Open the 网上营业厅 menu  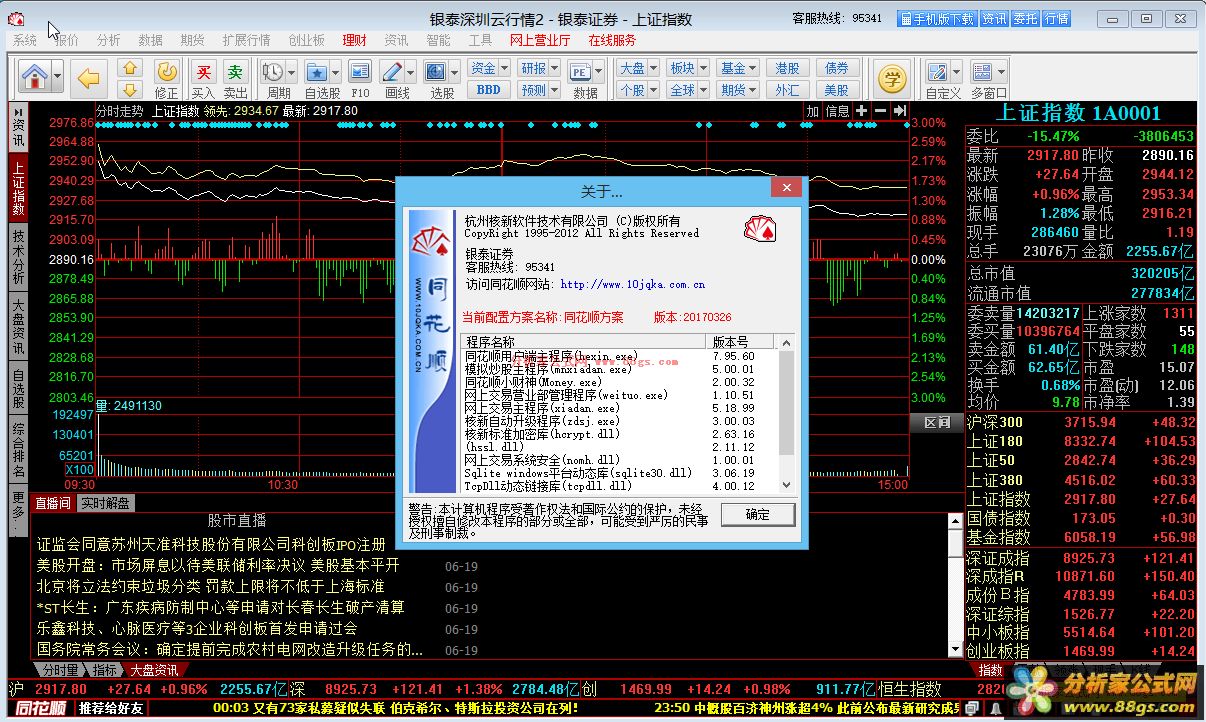pos(540,40)
